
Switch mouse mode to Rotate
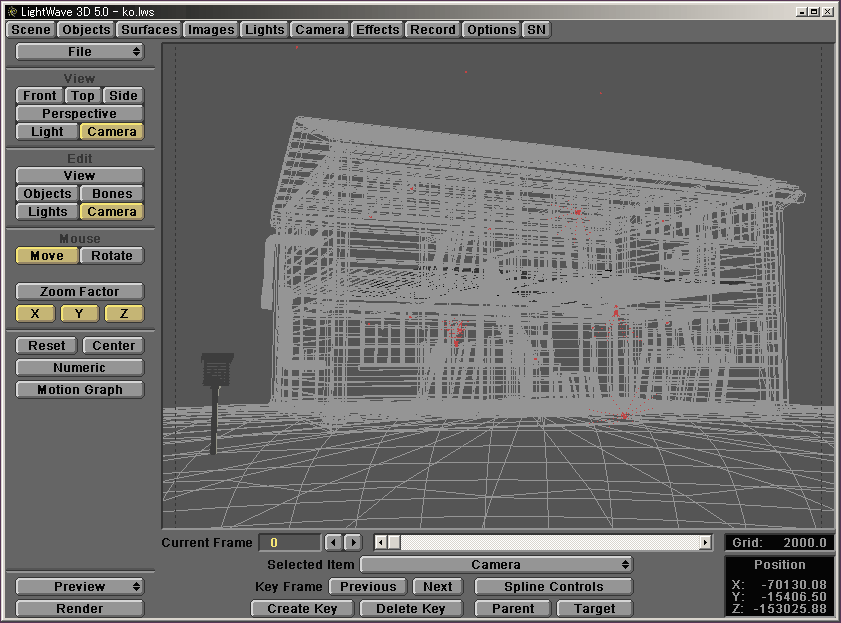112,256
